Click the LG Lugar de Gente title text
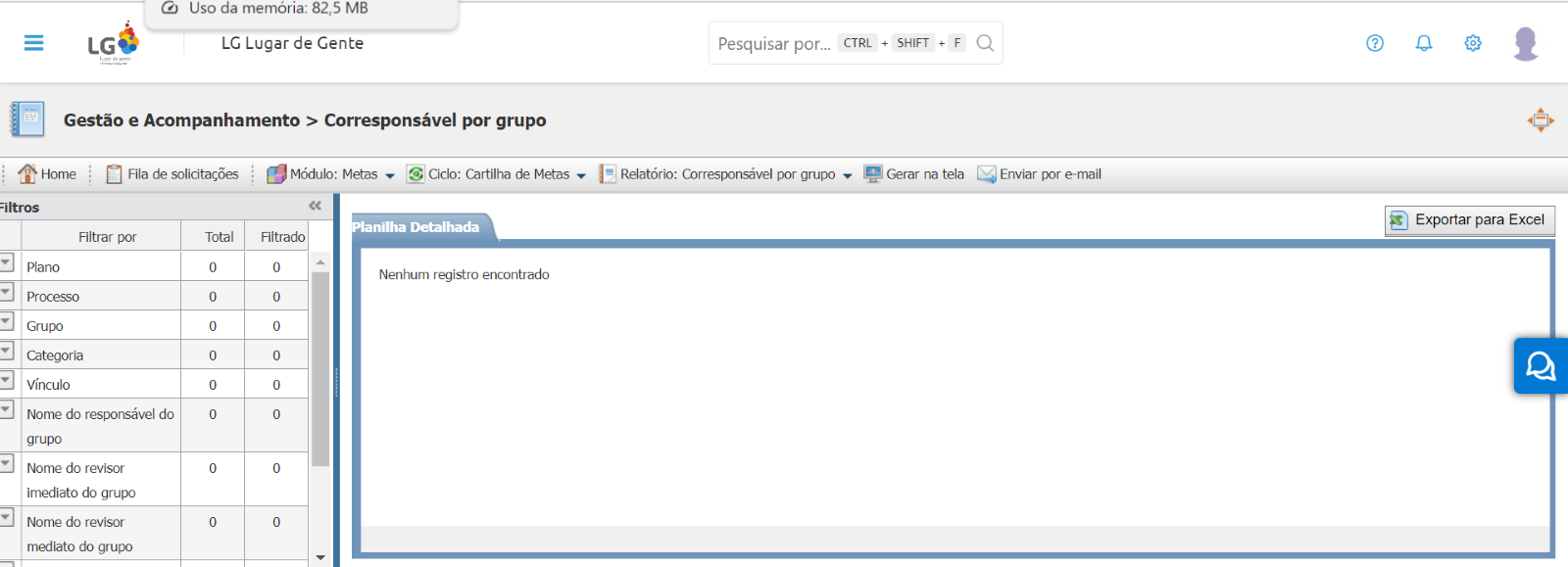This screenshot has height=567, width=1568. [292, 43]
